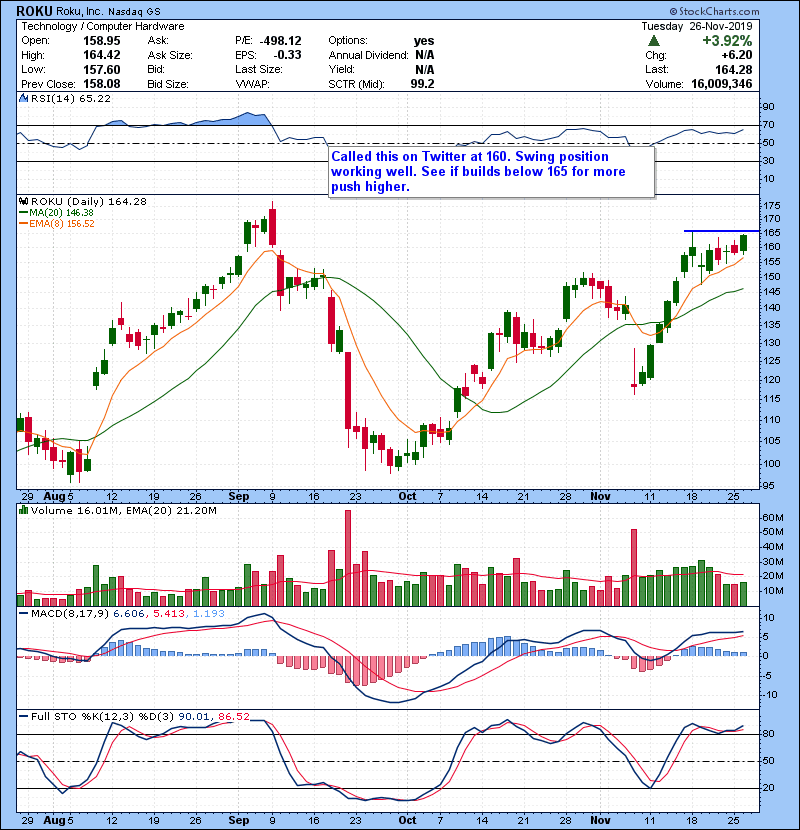Click the "Nov" label under the price chart
800x830 pixels.
[600, 497]
